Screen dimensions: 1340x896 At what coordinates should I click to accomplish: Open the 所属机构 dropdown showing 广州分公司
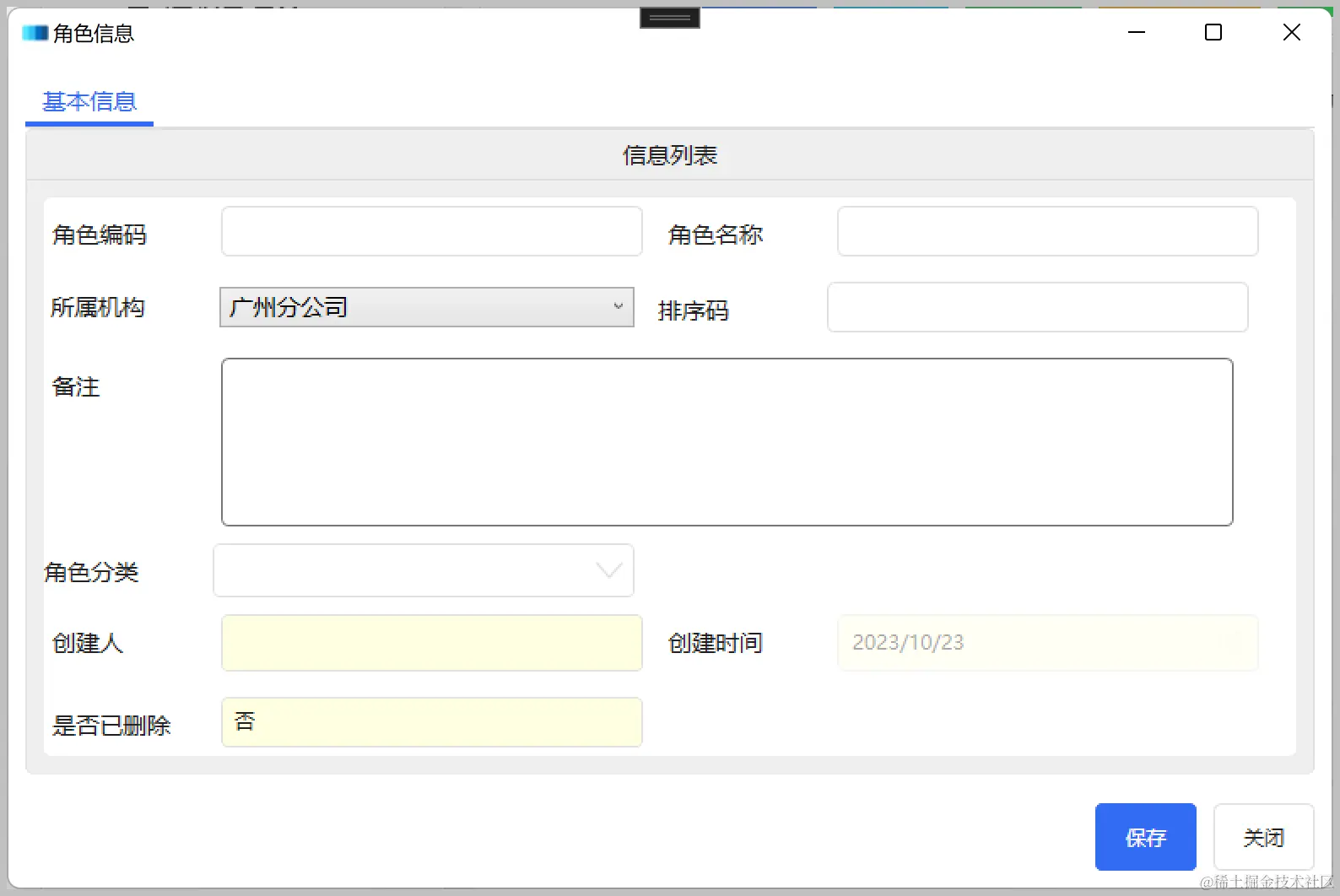pyautogui.click(x=427, y=307)
